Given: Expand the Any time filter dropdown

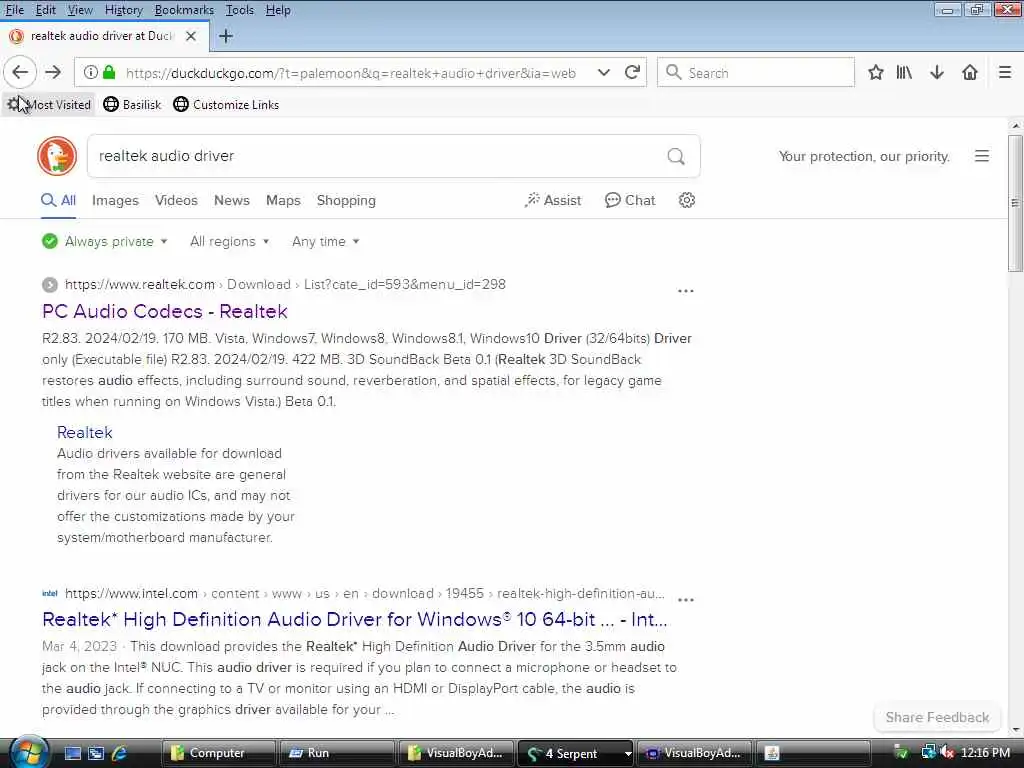Looking at the screenshot, I should click(x=325, y=242).
